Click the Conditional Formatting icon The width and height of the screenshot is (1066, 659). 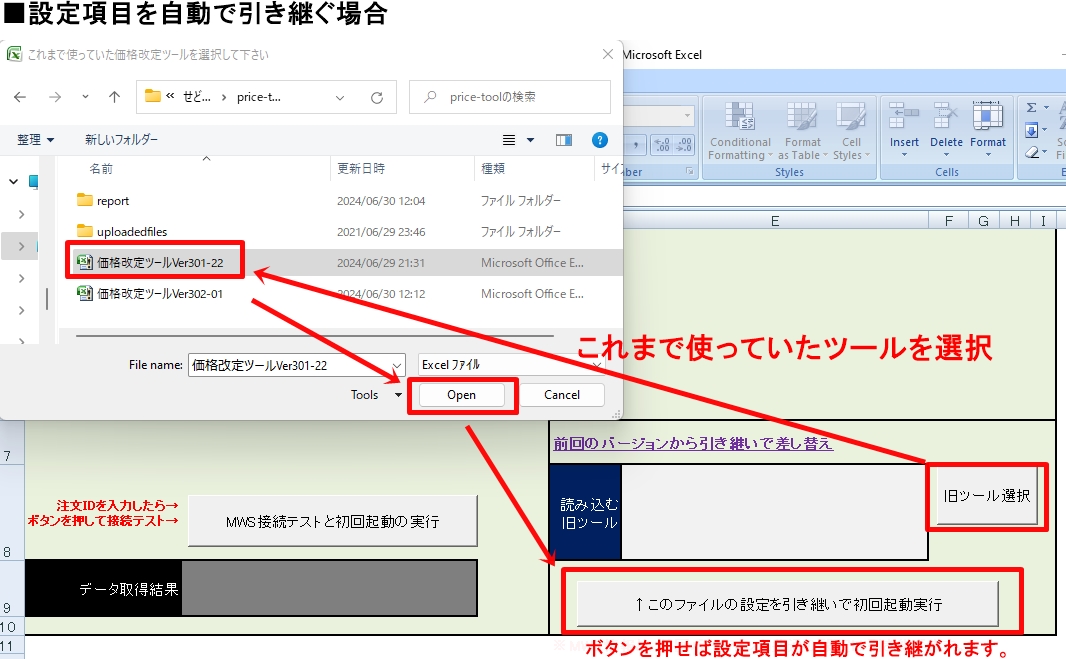click(x=740, y=120)
